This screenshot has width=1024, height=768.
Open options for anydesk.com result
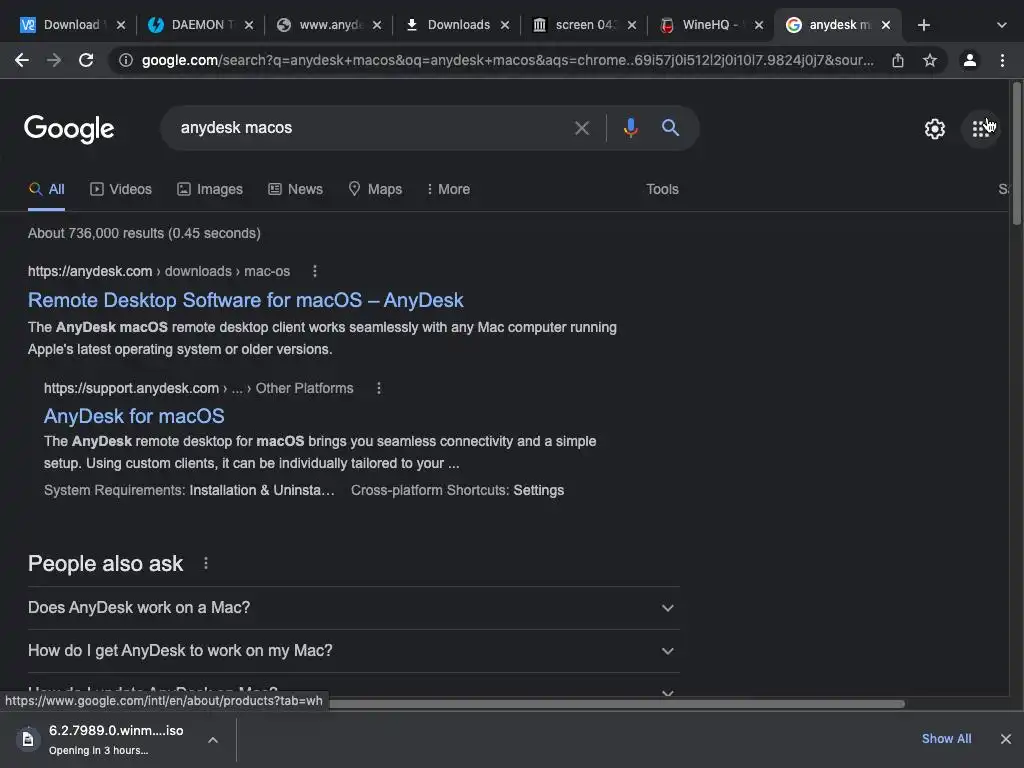click(315, 271)
